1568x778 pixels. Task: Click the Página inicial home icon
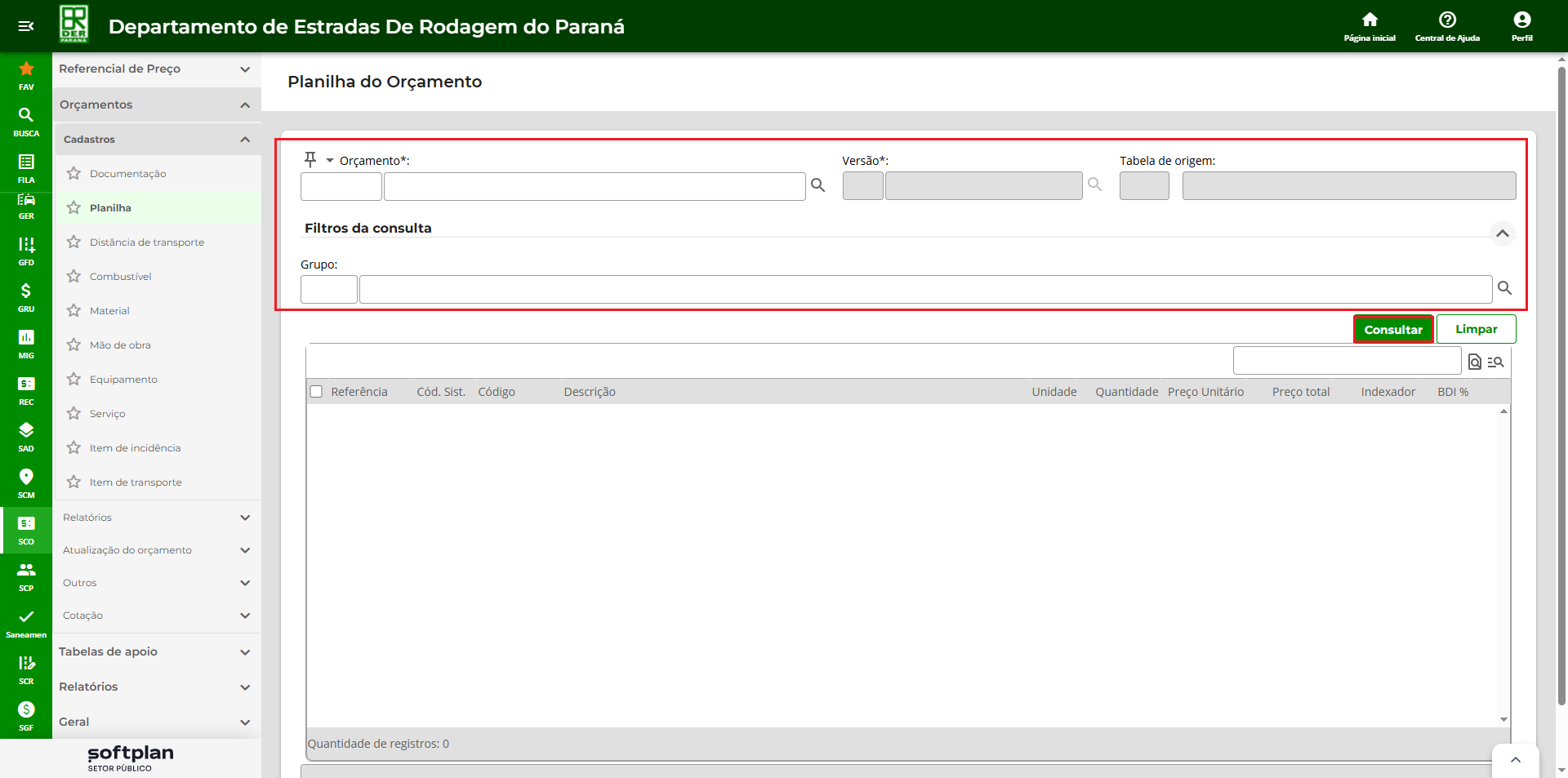[1370, 20]
